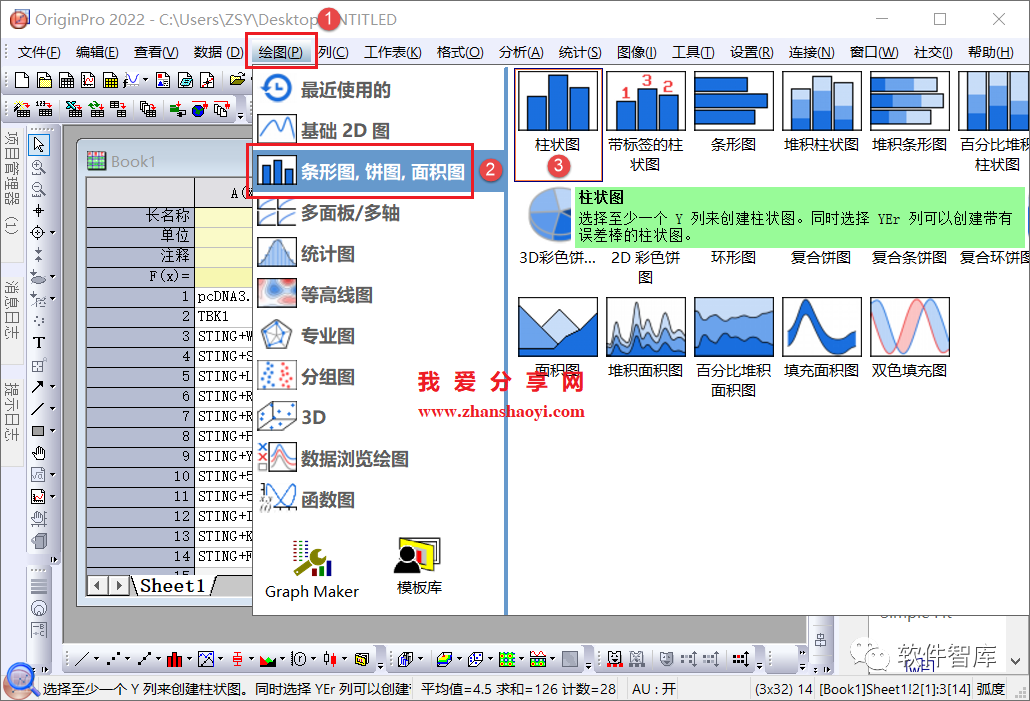Click the New Matrix toolbar icon
1030x701 pixels.
tap(110, 80)
